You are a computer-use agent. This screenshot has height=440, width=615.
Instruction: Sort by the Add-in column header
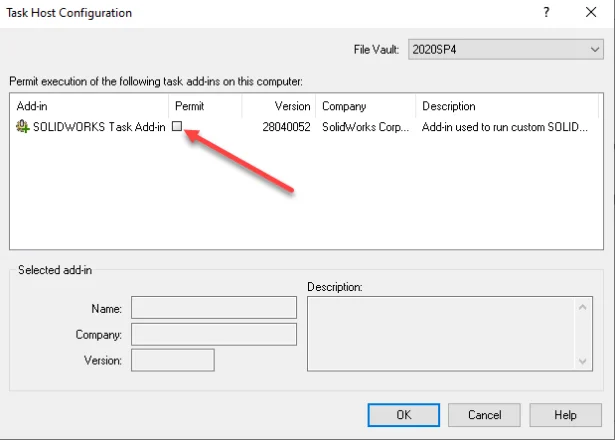[89, 106]
